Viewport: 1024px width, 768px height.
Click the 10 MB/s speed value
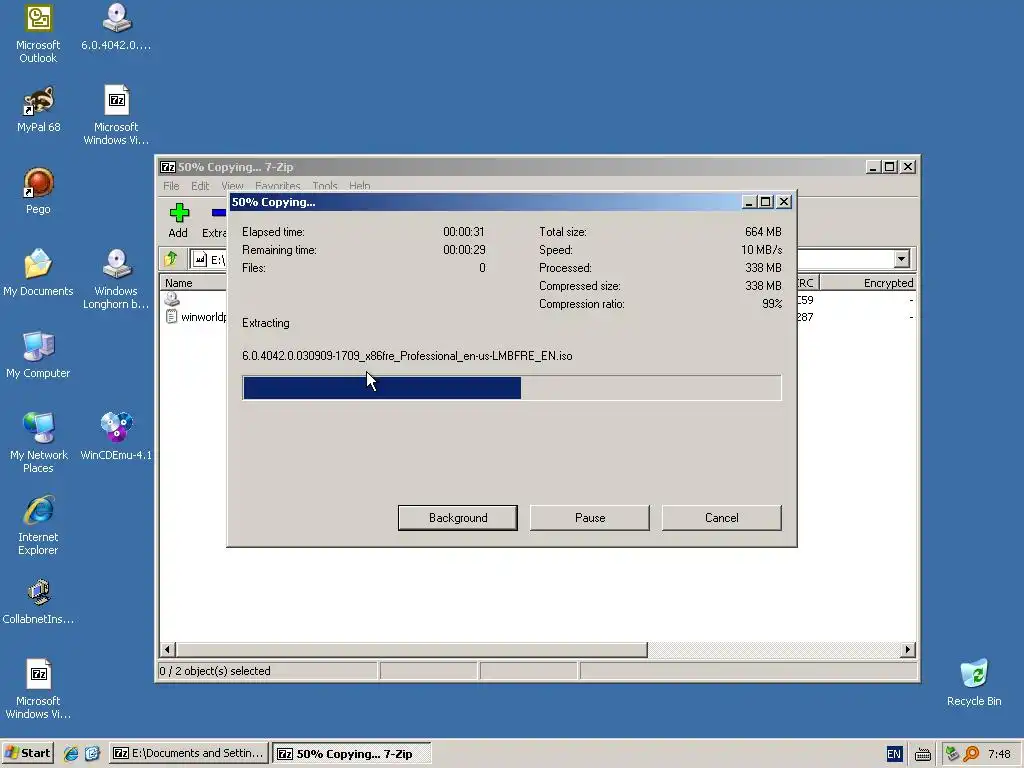coord(761,250)
